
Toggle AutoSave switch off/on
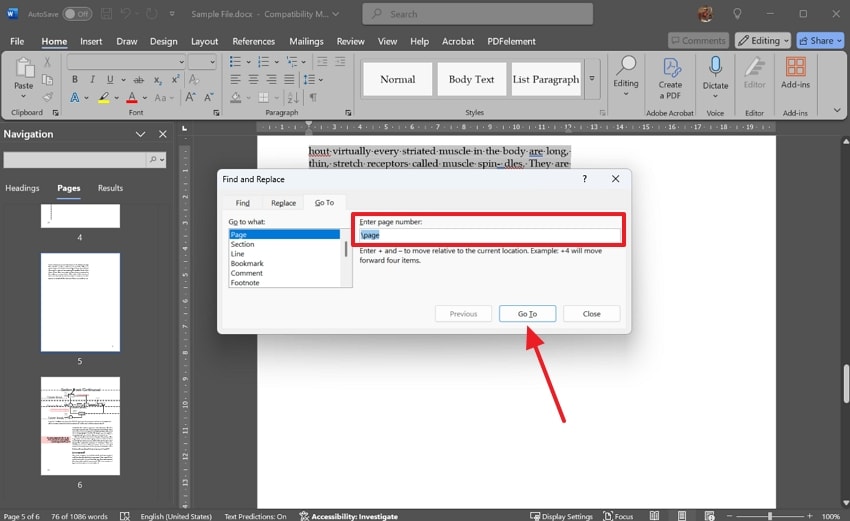point(77,14)
